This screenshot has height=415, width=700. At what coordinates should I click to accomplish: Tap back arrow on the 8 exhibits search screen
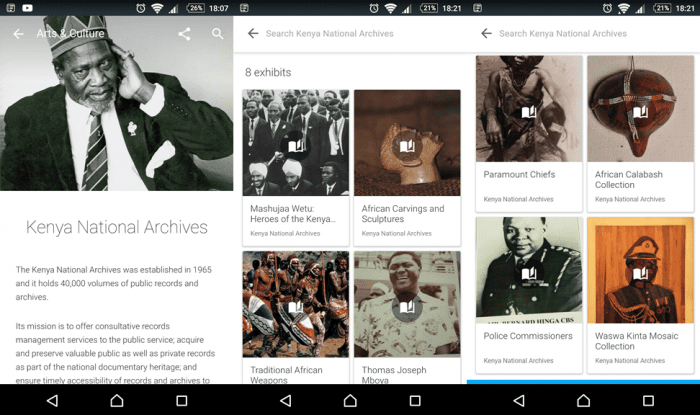(x=253, y=33)
